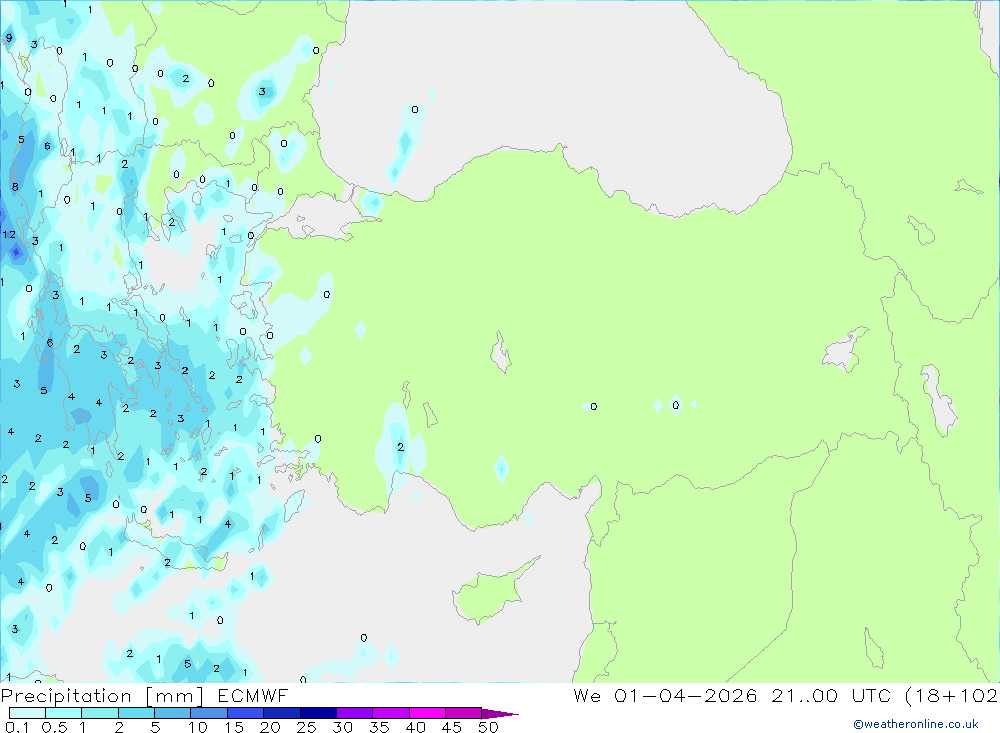Click the 10 to 15 mm legend swatch
1000x733 pixels.
click(209, 713)
